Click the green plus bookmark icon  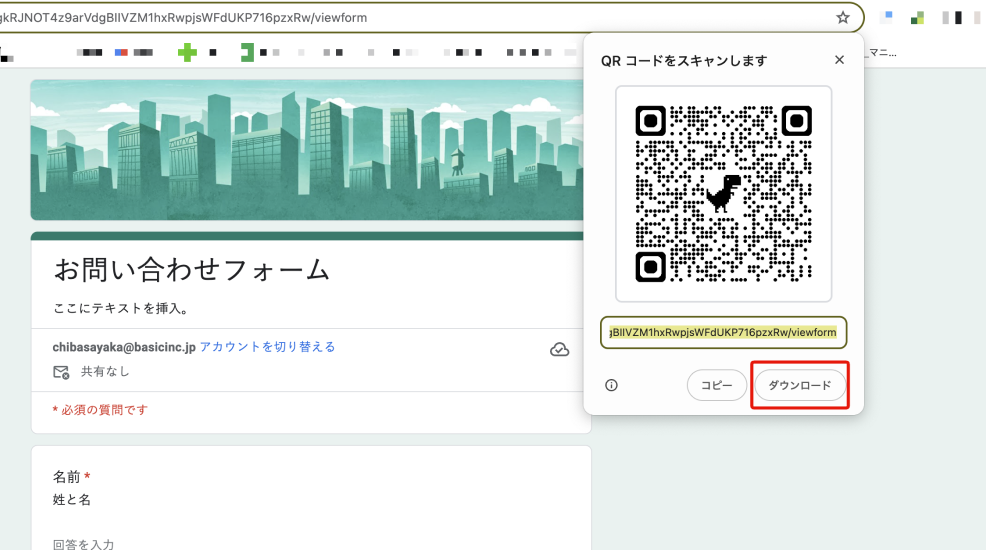187,53
